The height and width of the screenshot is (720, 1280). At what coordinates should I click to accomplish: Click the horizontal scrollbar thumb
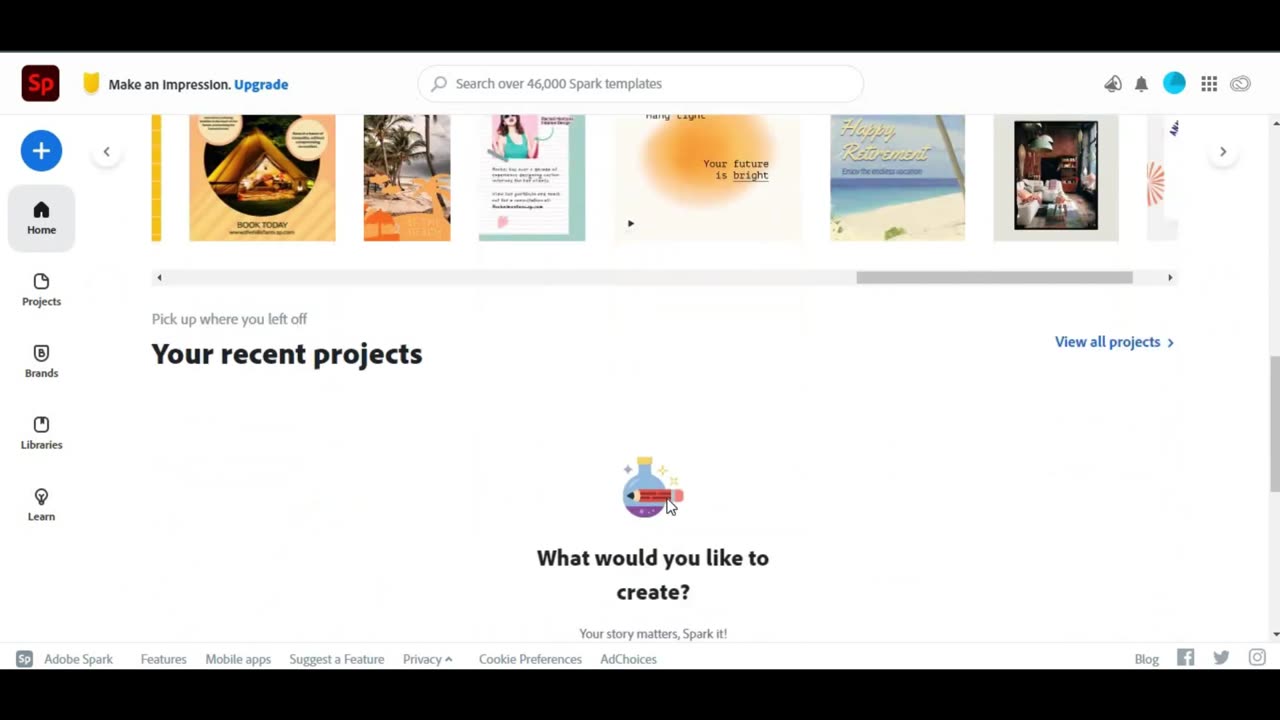pyautogui.click(x=994, y=277)
